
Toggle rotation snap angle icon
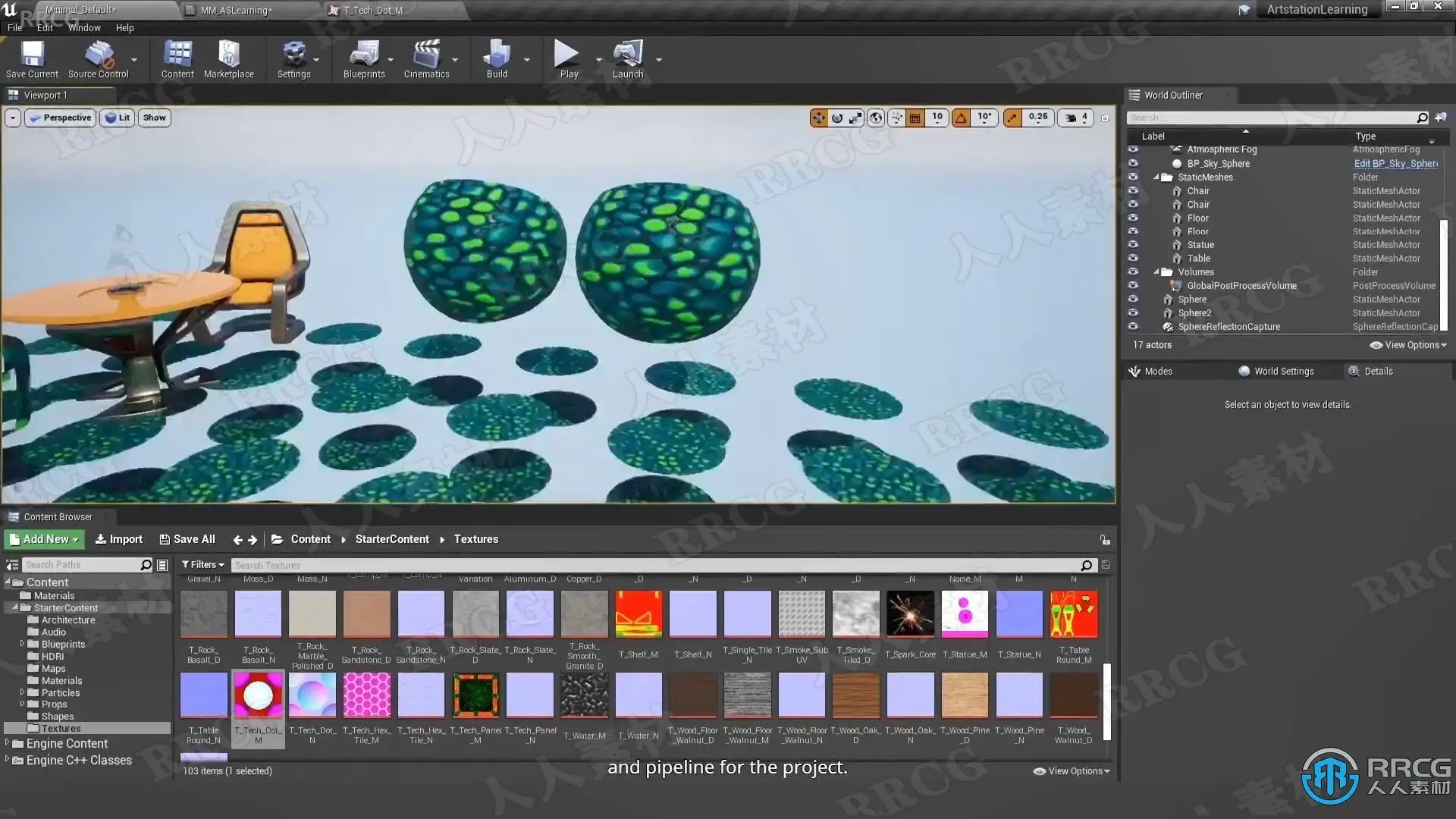click(961, 118)
